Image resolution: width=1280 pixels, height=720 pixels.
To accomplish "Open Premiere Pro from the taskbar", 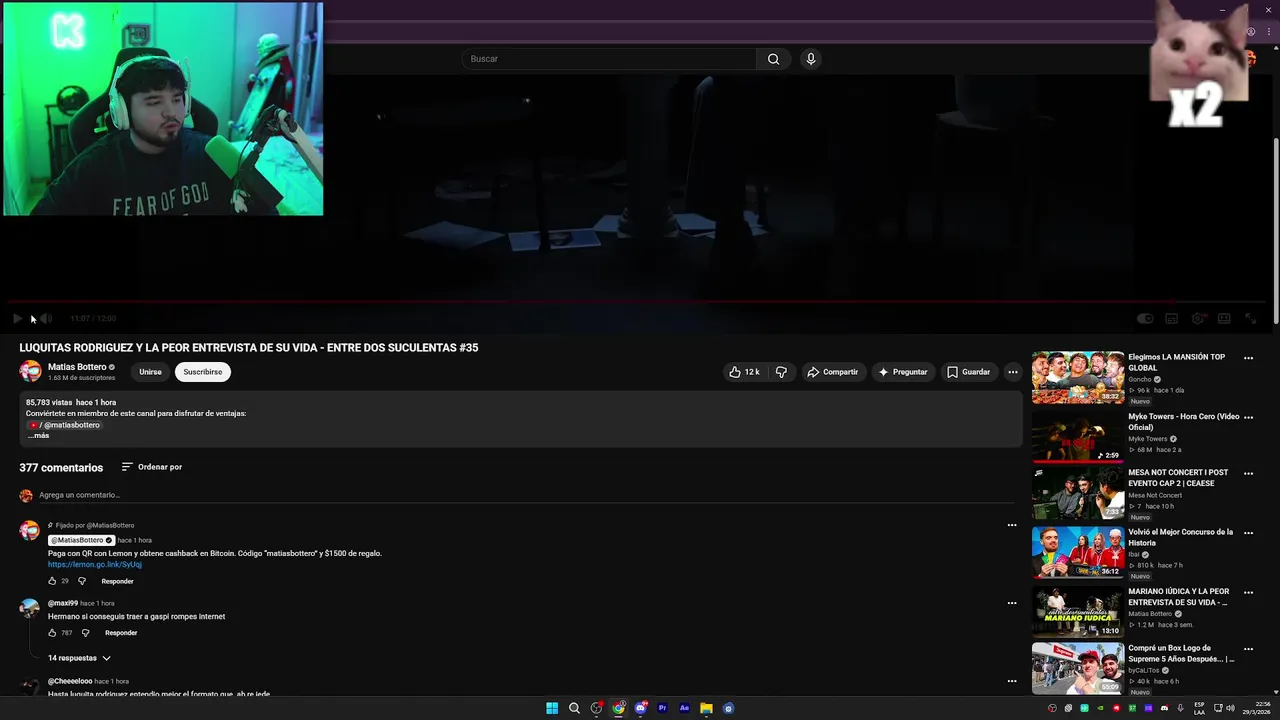I will [662, 708].
